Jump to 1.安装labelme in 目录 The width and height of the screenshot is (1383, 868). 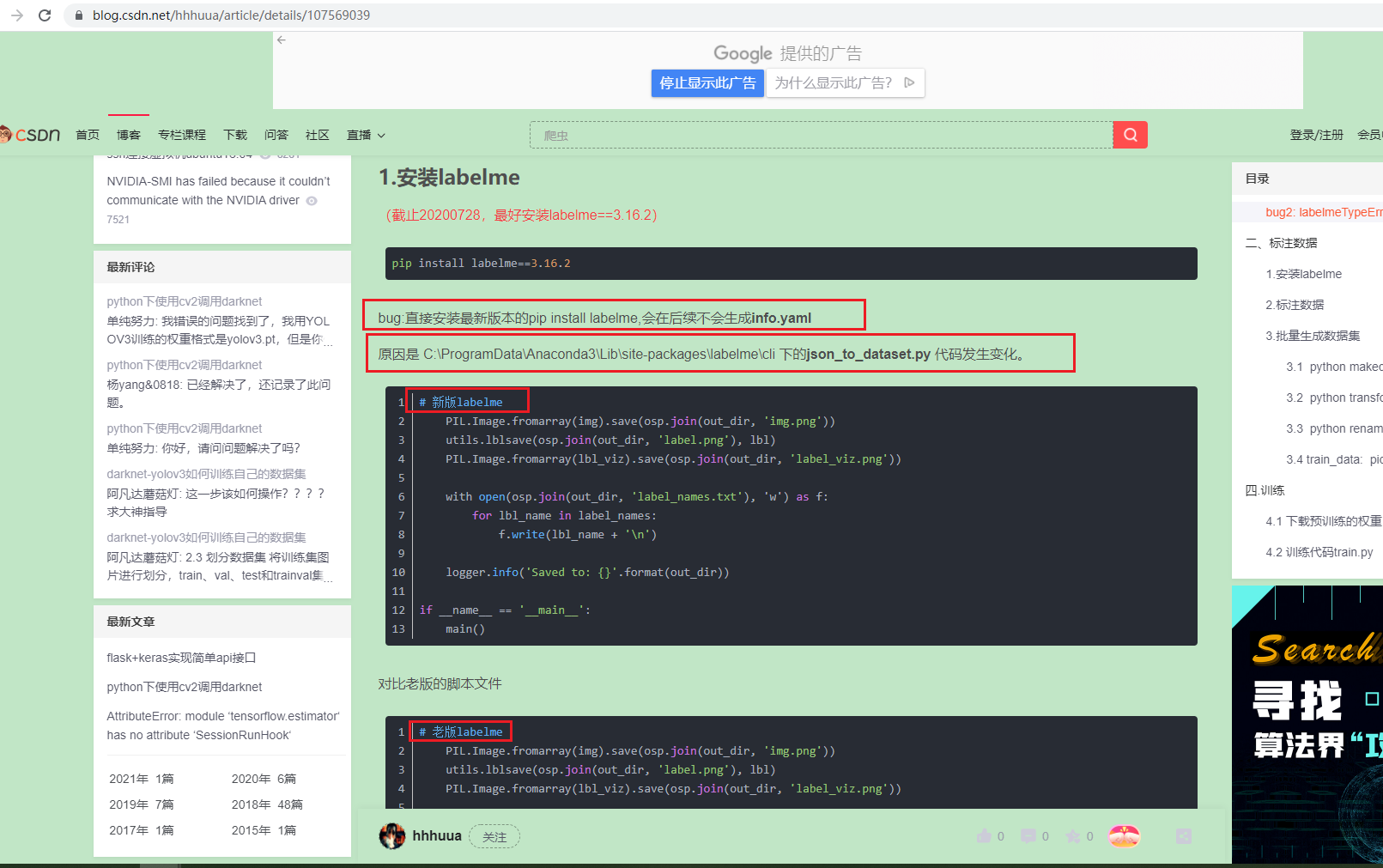point(1303,274)
